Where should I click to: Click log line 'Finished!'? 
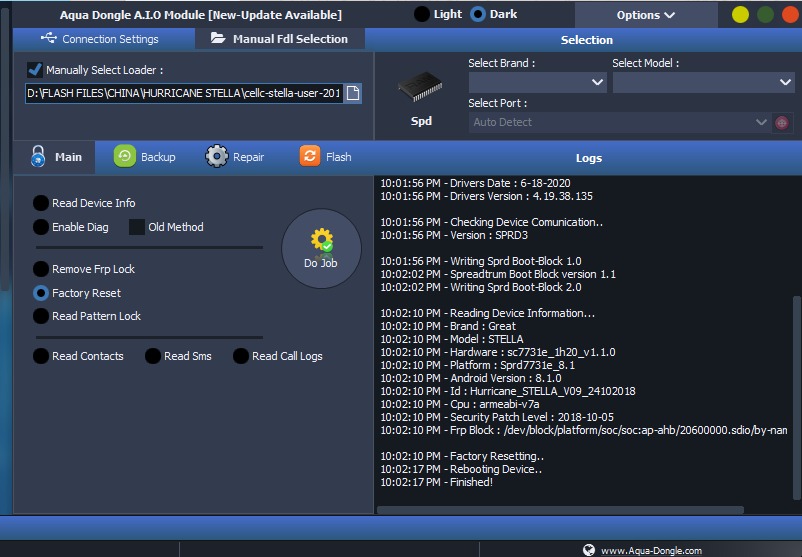coord(436,482)
